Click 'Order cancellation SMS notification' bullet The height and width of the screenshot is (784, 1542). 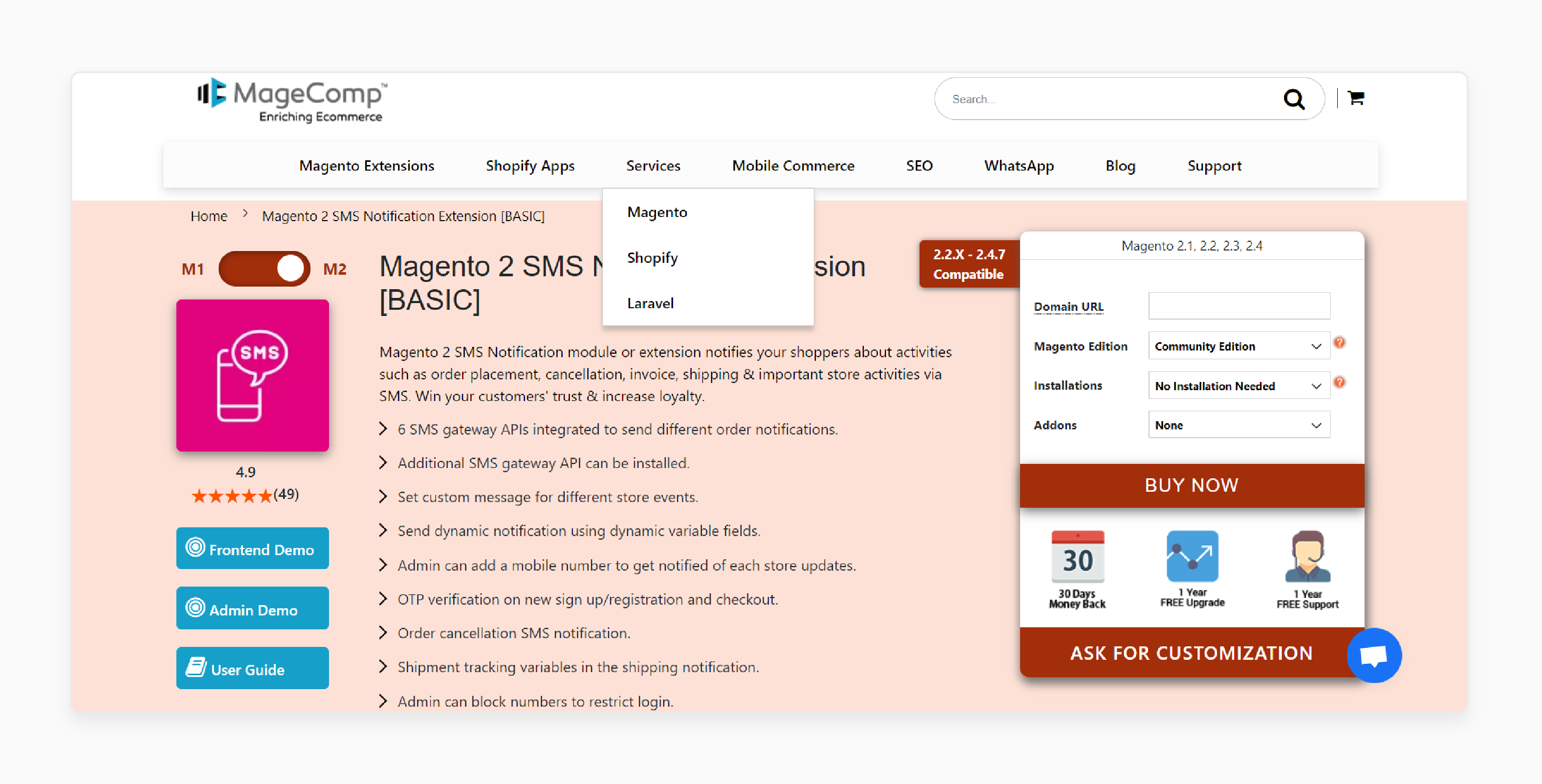(x=514, y=633)
